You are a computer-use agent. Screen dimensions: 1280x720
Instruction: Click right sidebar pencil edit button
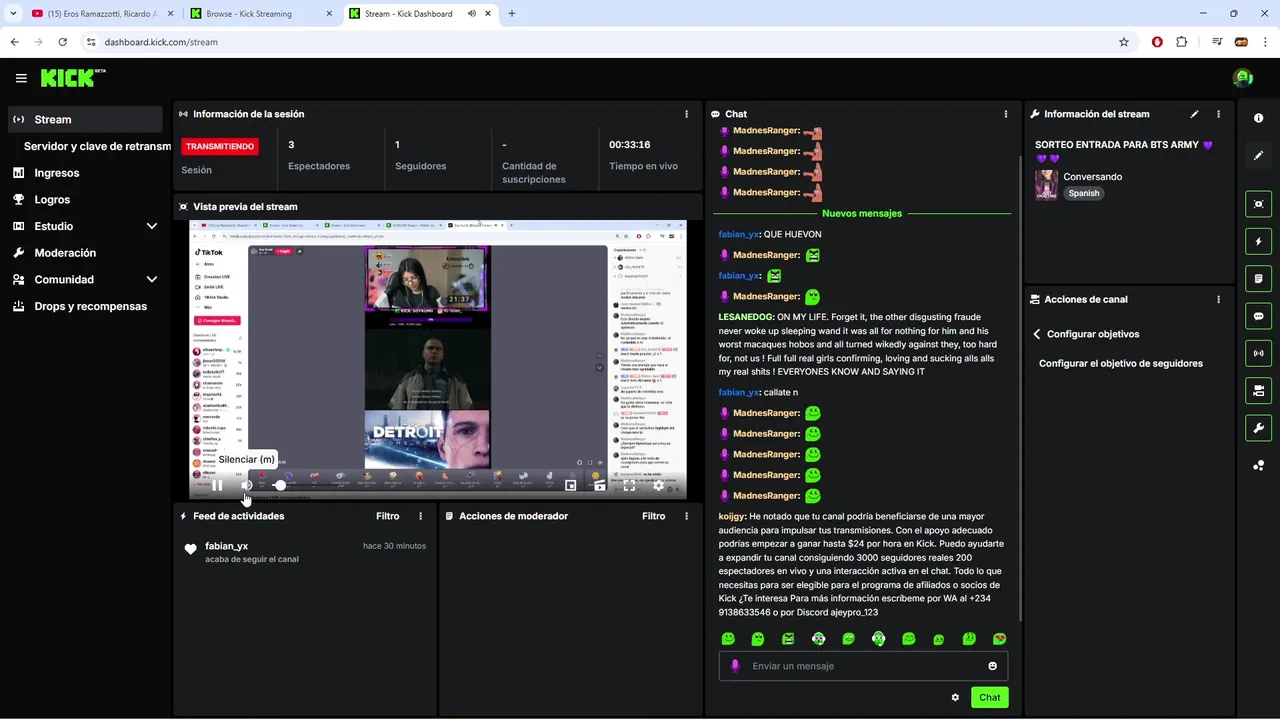(x=1258, y=155)
